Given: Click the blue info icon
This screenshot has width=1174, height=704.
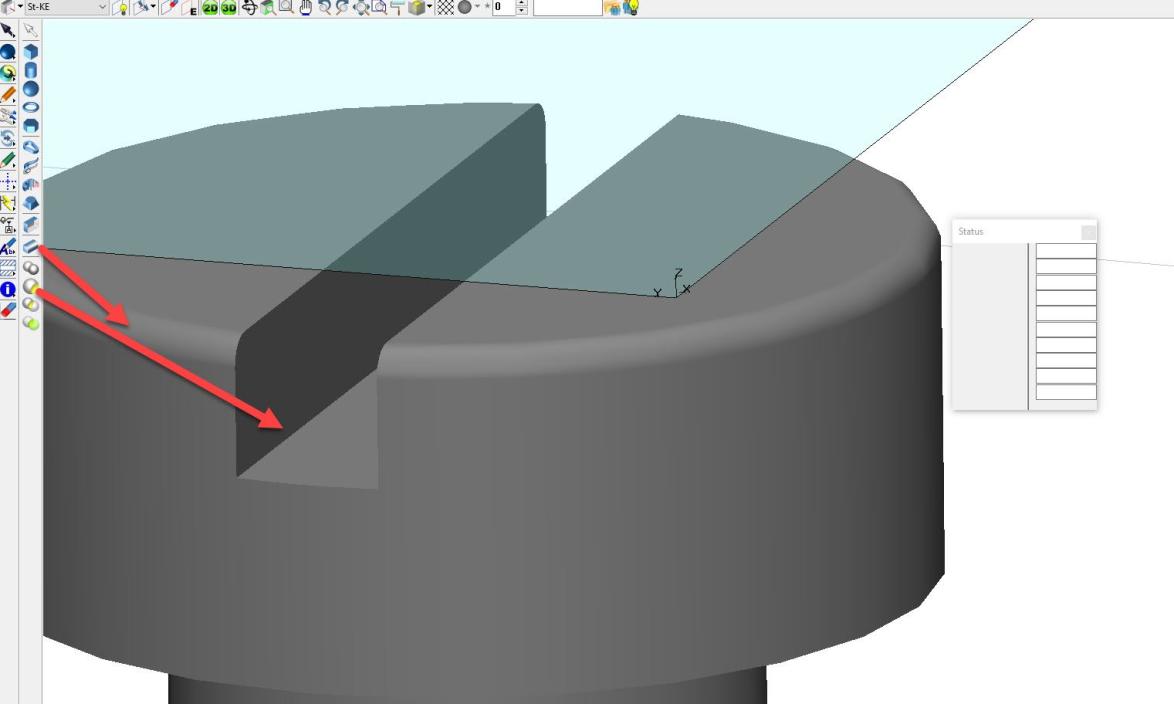Looking at the screenshot, I should pyautogui.click(x=7, y=289).
